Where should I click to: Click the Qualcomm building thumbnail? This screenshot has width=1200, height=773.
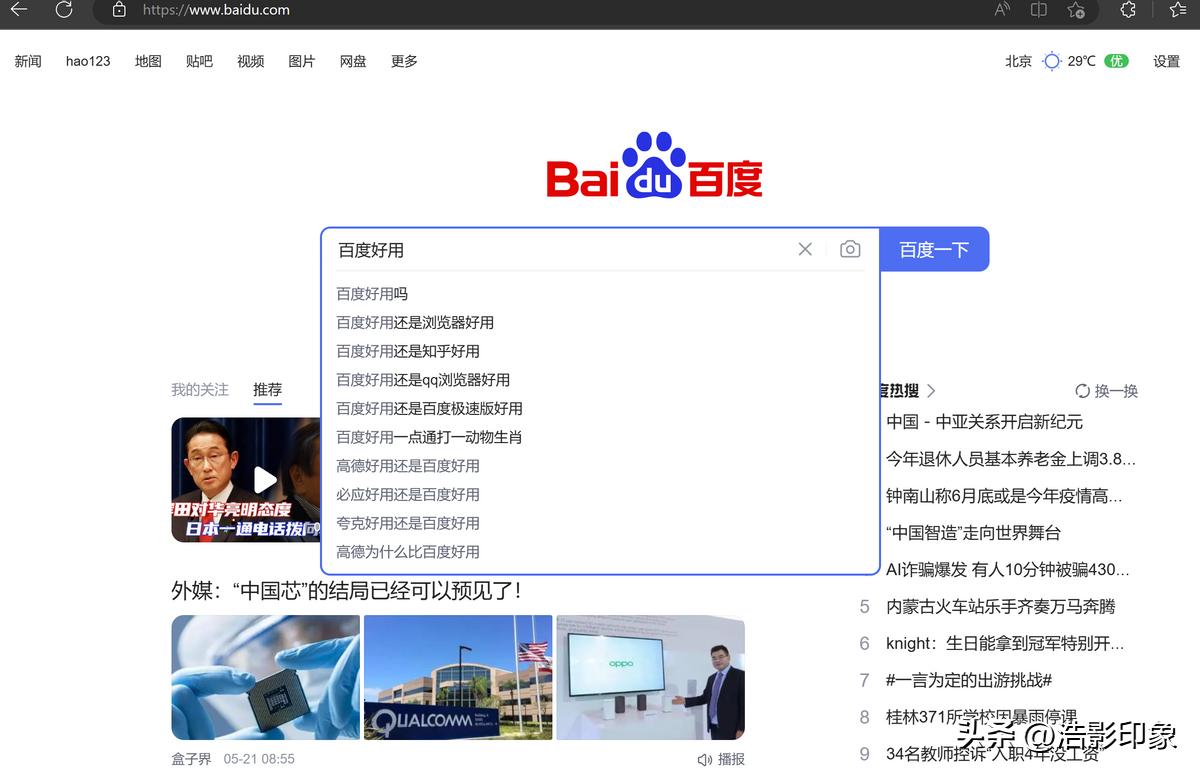[x=457, y=677]
